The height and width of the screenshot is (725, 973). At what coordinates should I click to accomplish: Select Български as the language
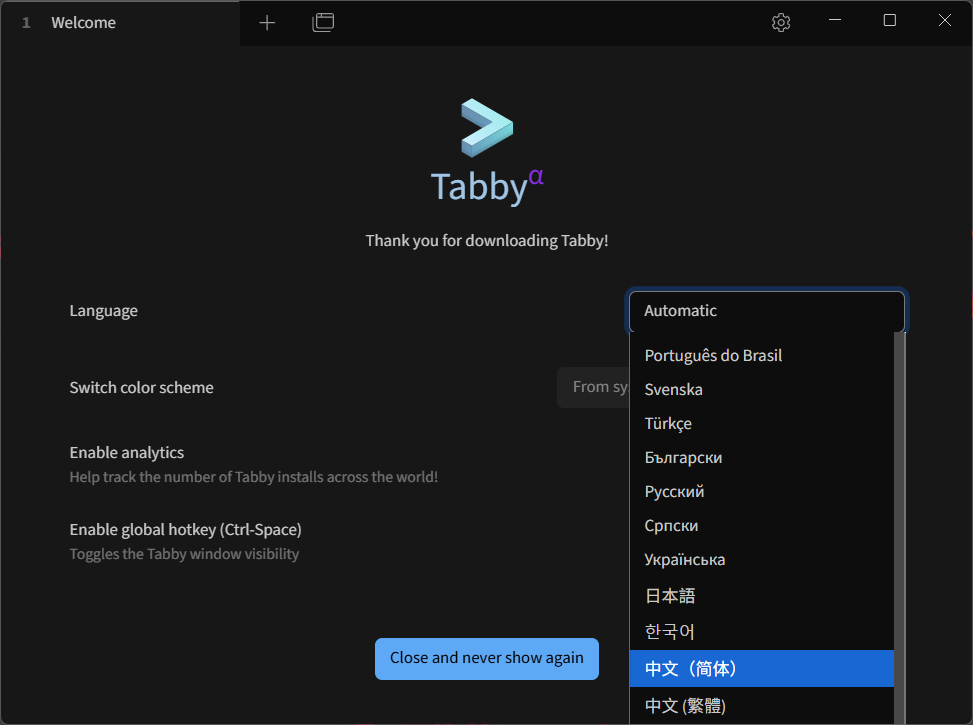tap(761, 458)
